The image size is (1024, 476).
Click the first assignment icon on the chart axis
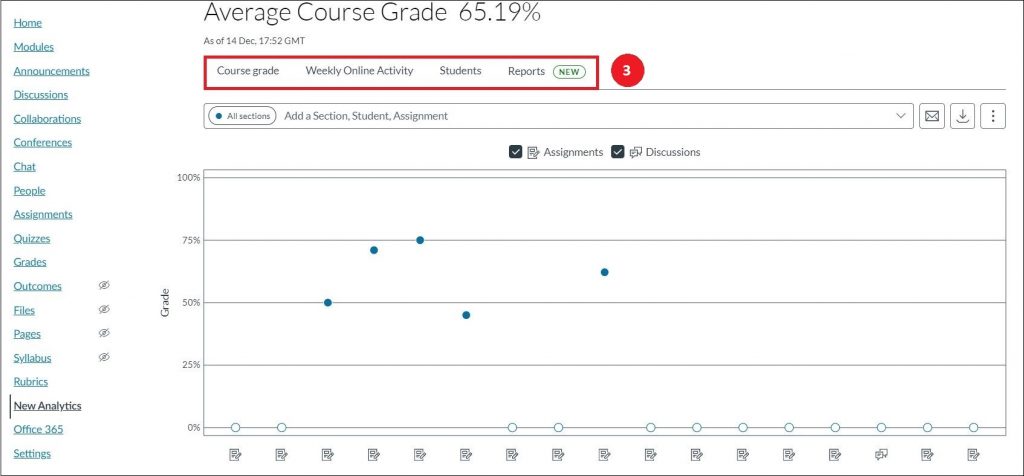coord(235,454)
